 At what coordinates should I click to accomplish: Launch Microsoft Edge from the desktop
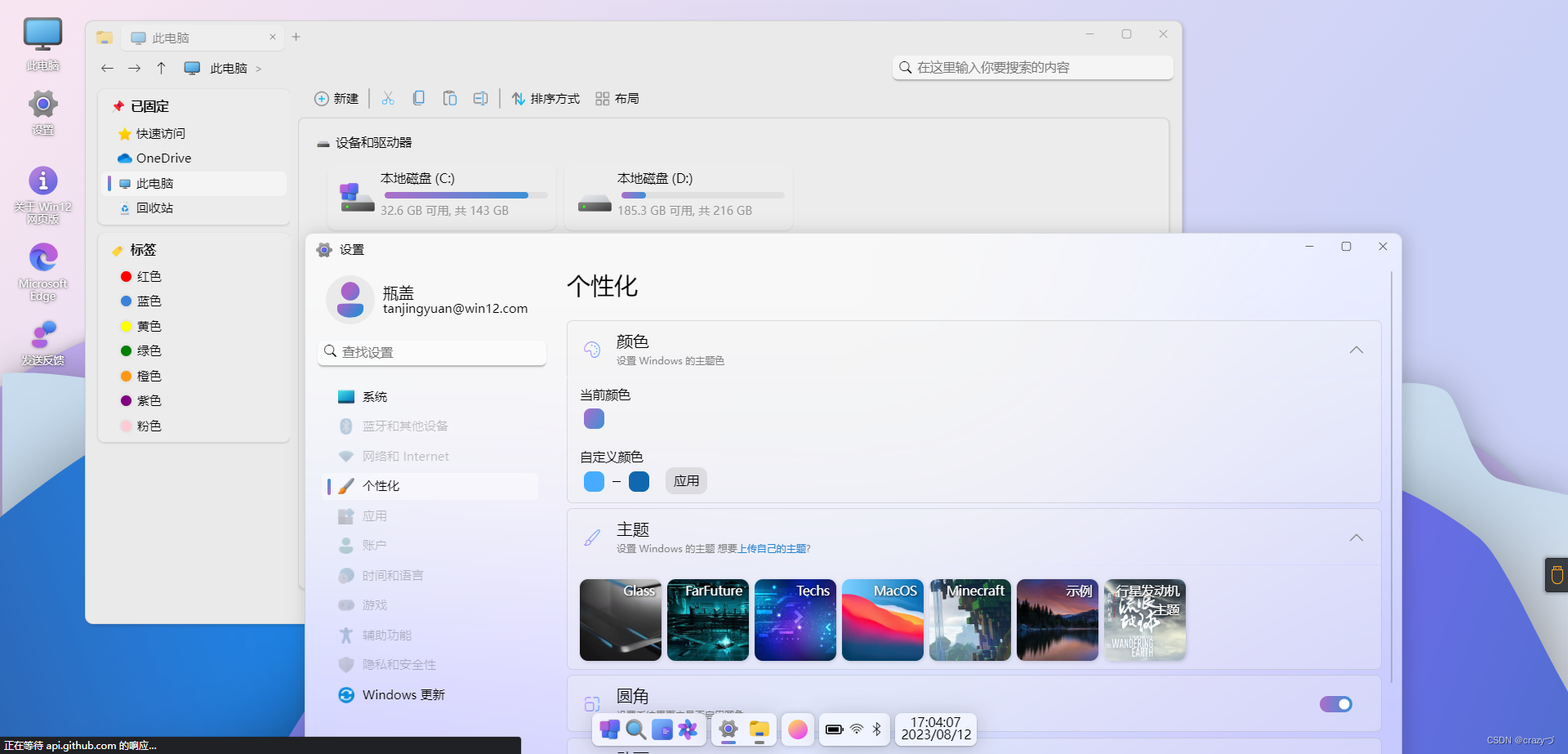coord(42,272)
